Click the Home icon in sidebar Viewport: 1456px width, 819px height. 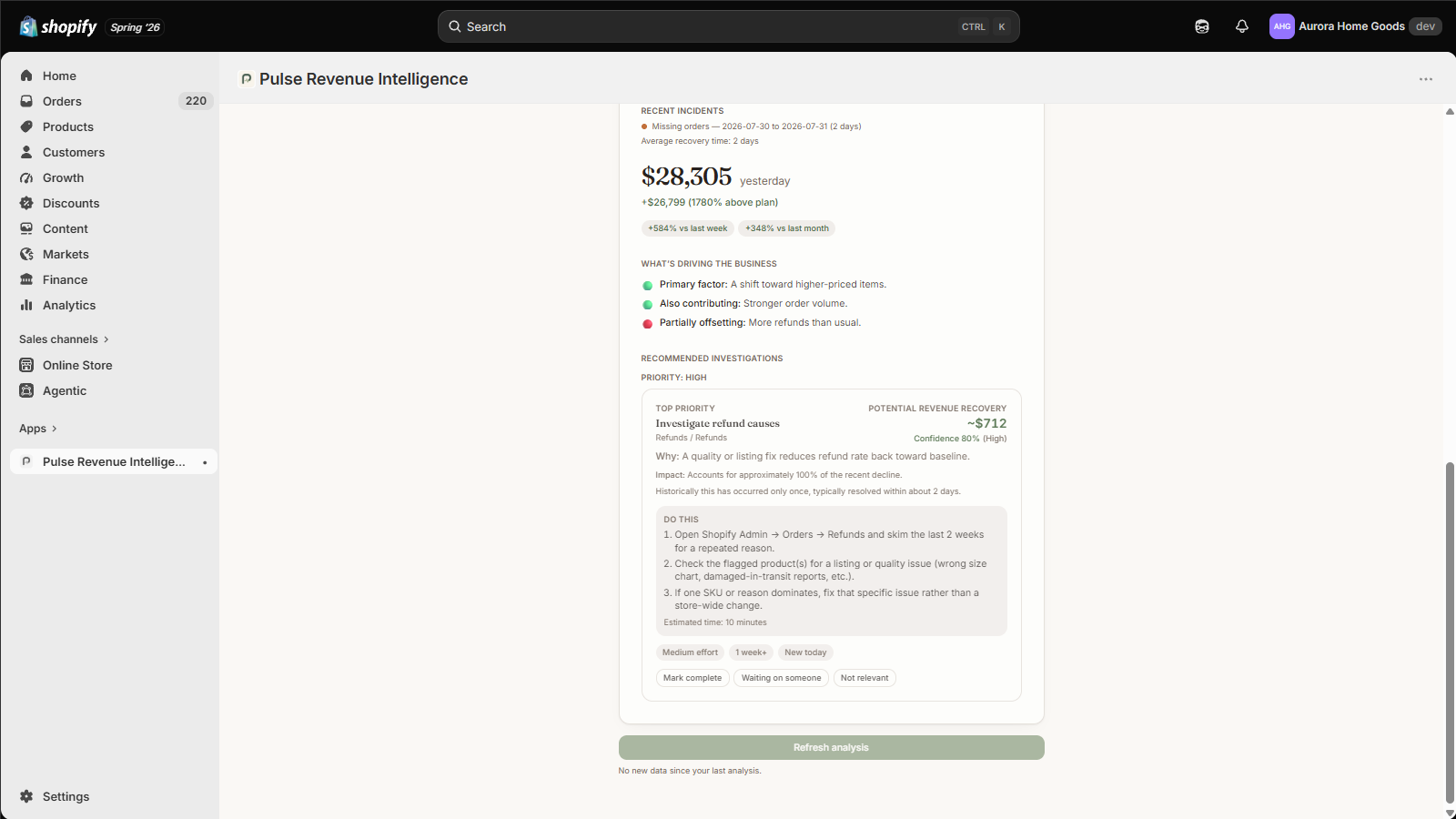tap(26, 76)
